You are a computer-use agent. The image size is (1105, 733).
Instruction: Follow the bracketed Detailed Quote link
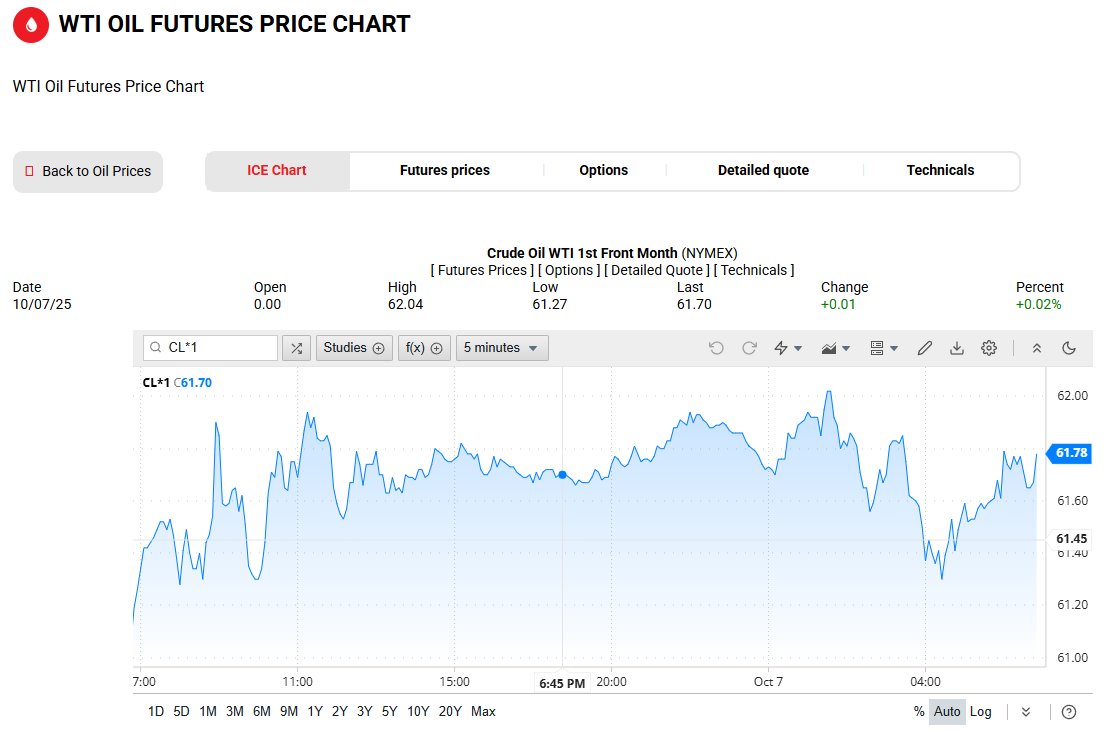click(657, 270)
